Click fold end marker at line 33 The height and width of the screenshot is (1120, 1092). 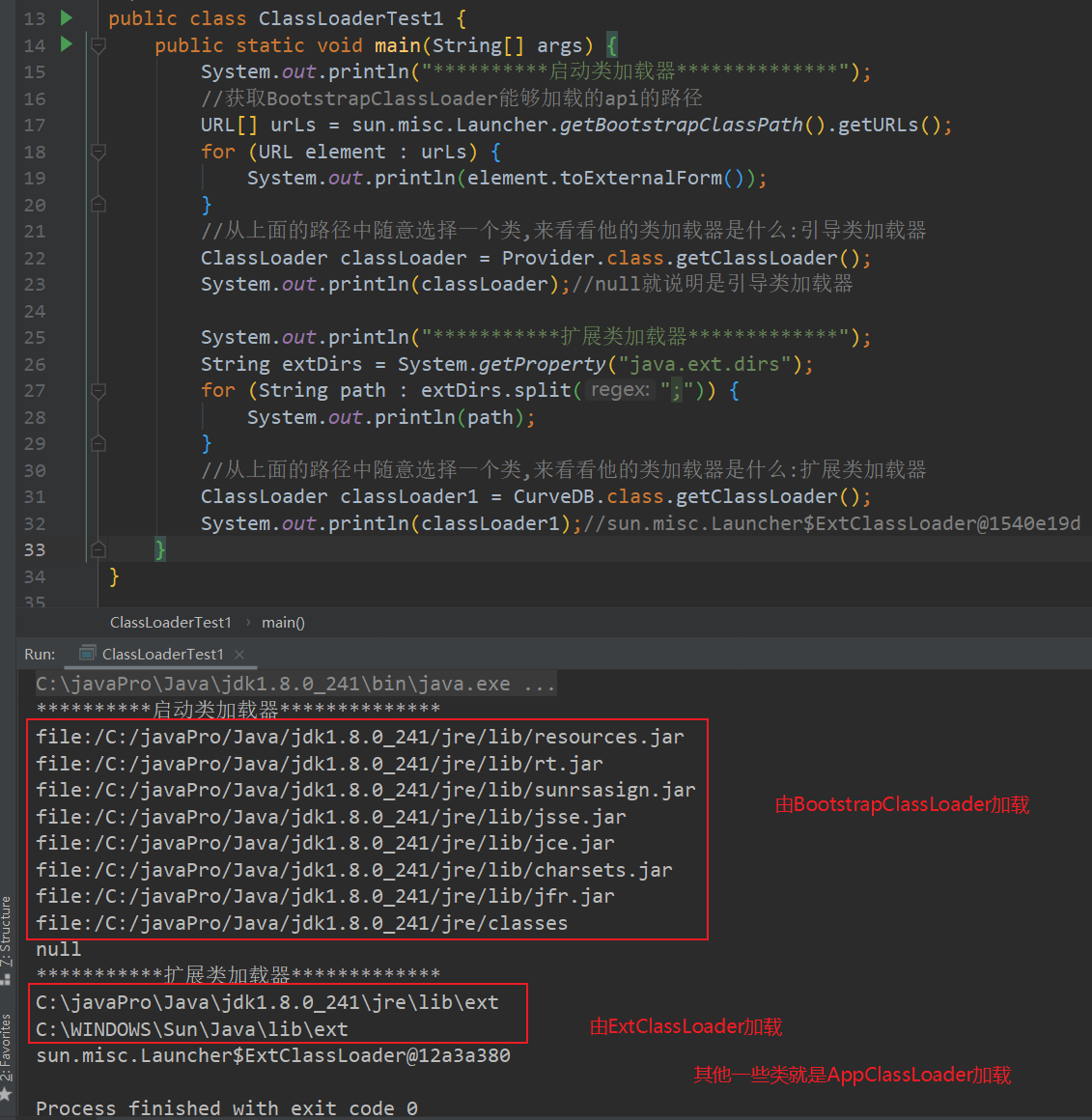pyautogui.click(x=98, y=549)
